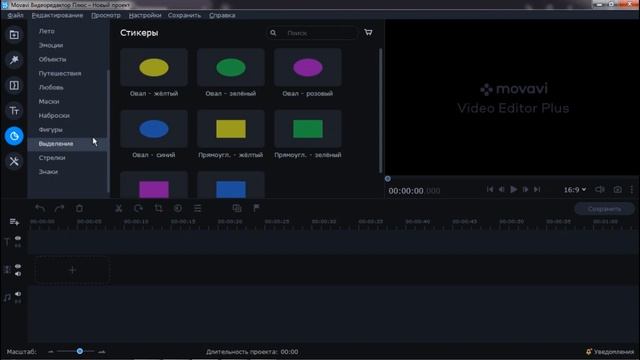Click the Redo arrow in timeline toolbar
640x360 pixels.
click(x=59, y=209)
